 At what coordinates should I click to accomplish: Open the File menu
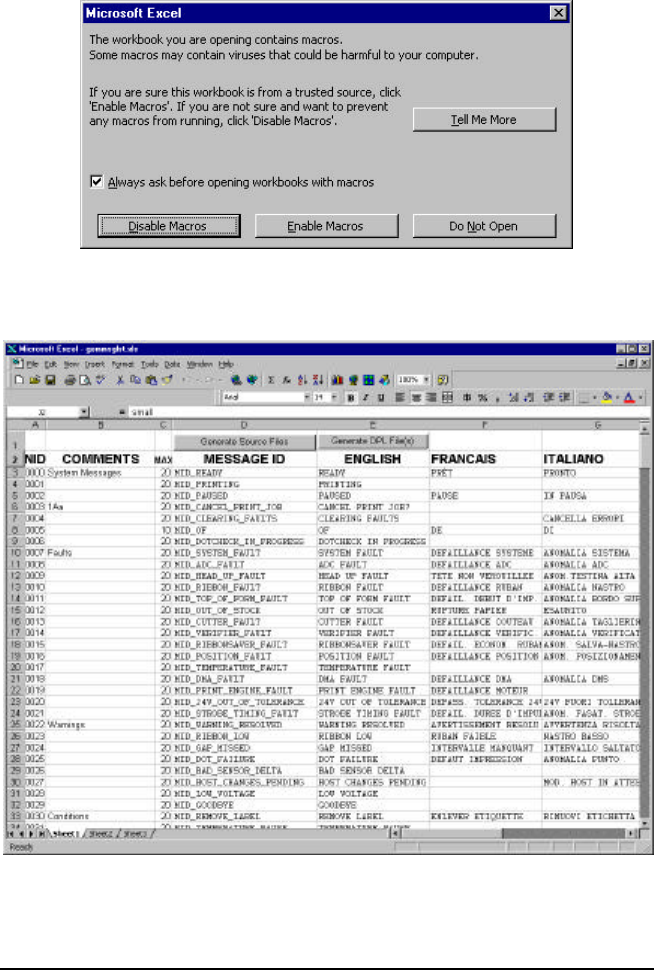(x=33, y=364)
